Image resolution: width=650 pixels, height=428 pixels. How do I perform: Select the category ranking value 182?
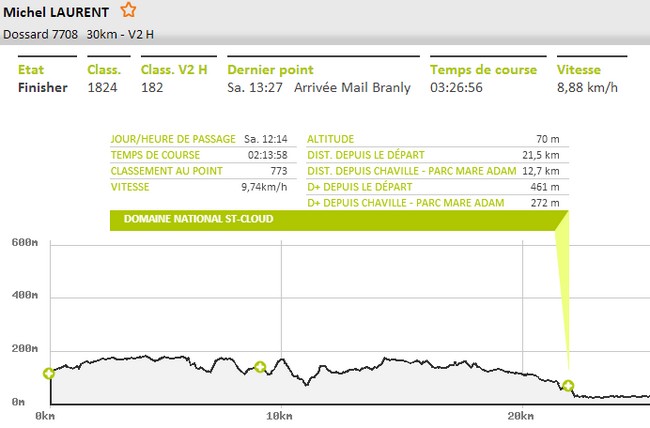tap(152, 88)
